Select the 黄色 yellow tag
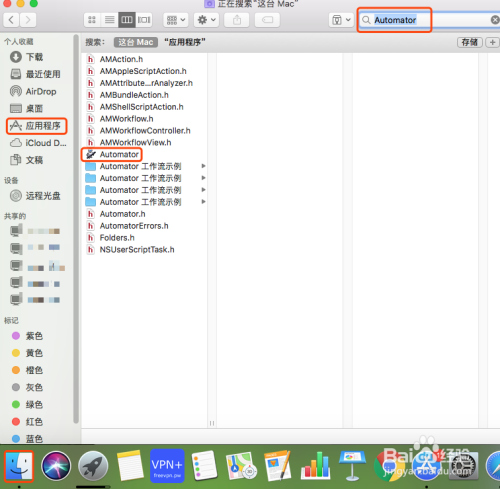This screenshot has width=500, height=489. point(27,353)
